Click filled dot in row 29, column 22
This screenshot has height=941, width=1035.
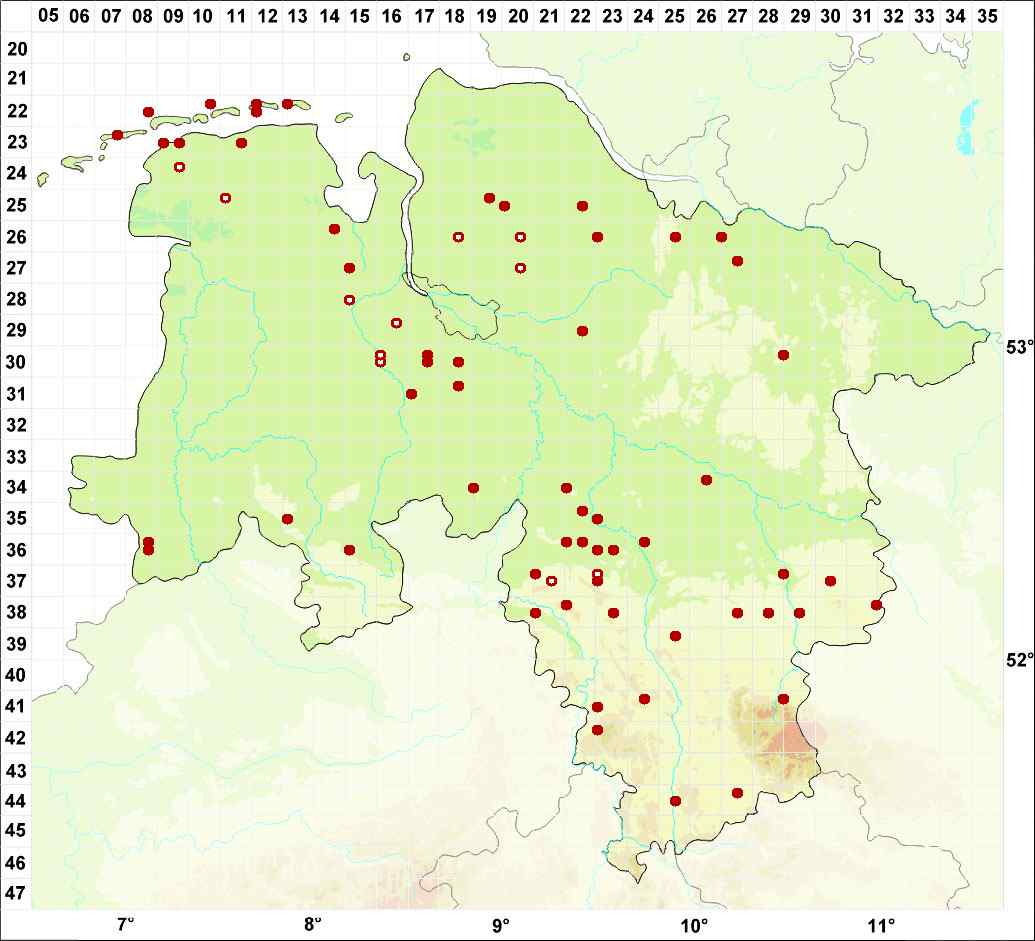pyautogui.click(x=582, y=331)
